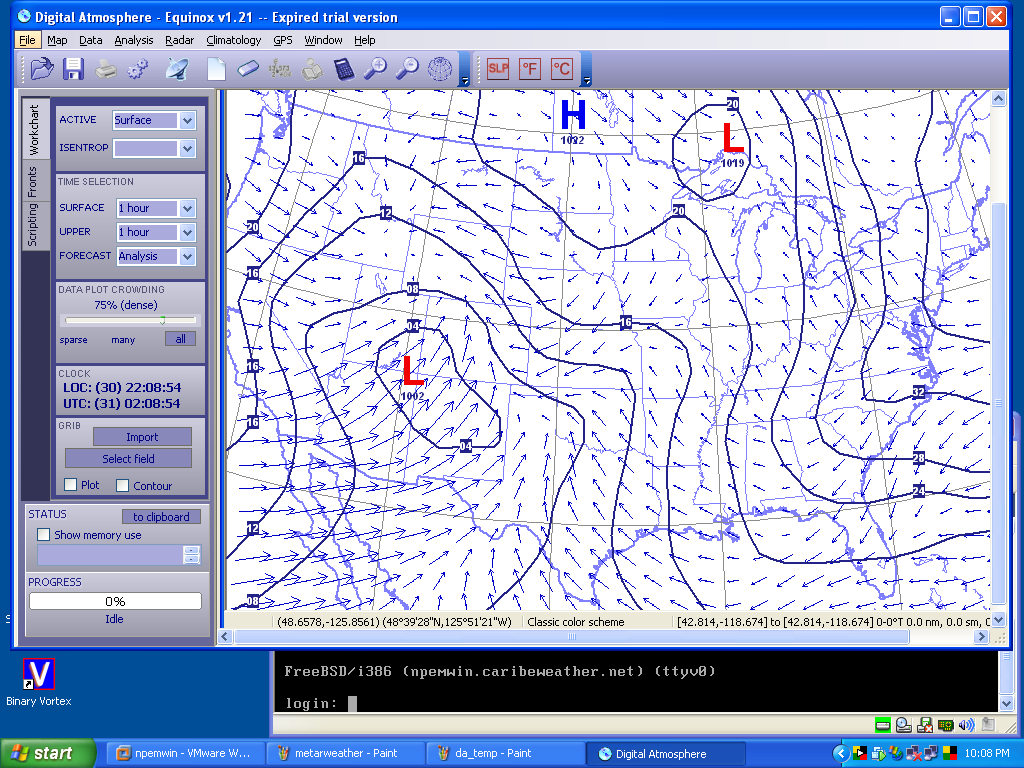1024x768 pixels.
Task: Open the SURFACE time 1 hour dropdown
Action: 187,208
